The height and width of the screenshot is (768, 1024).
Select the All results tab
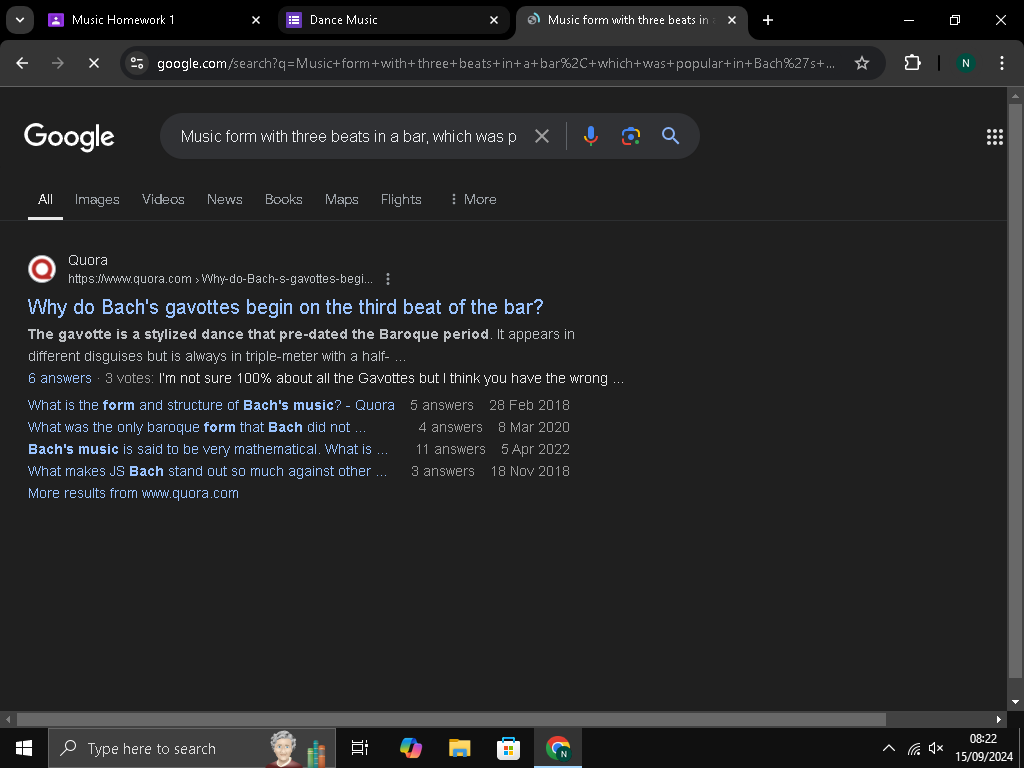click(x=45, y=200)
